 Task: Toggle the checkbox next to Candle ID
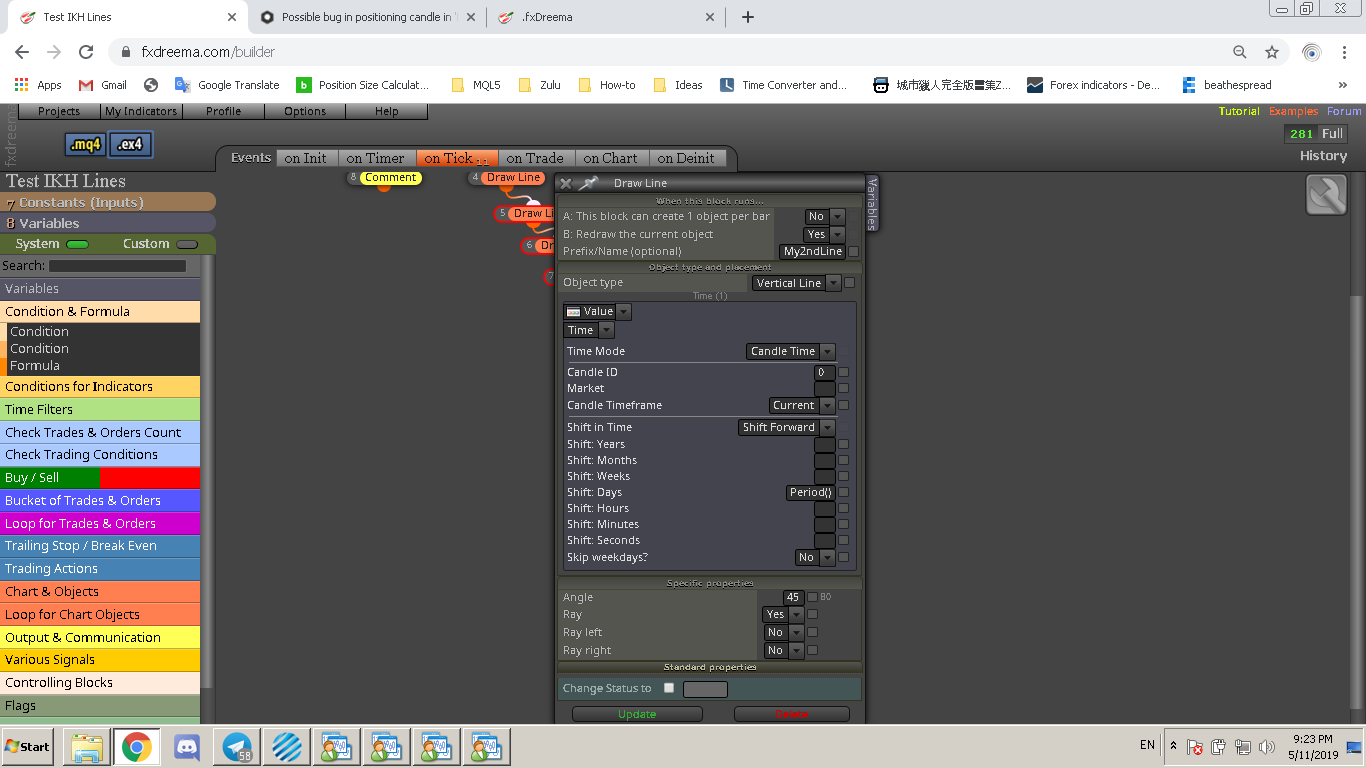point(843,372)
